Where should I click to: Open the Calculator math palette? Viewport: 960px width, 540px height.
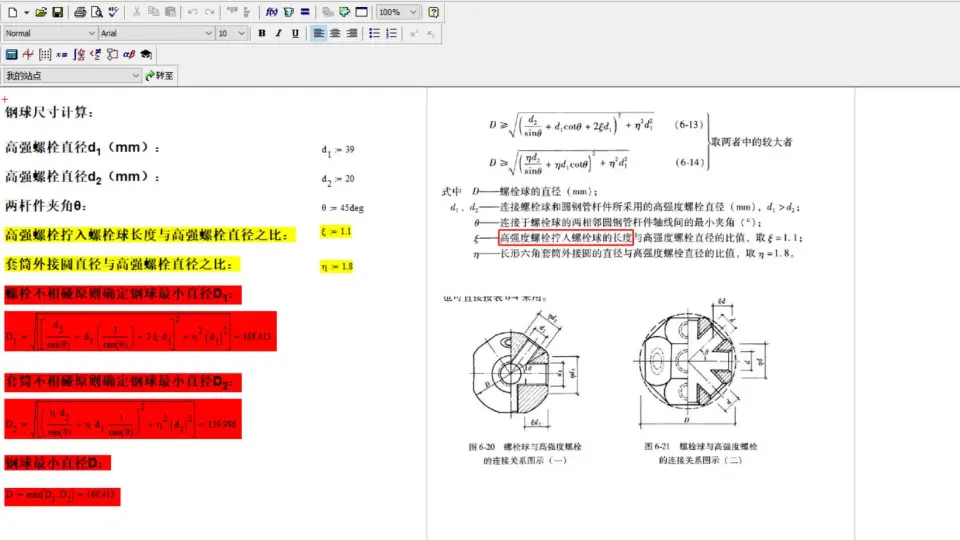[x=11, y=54]
